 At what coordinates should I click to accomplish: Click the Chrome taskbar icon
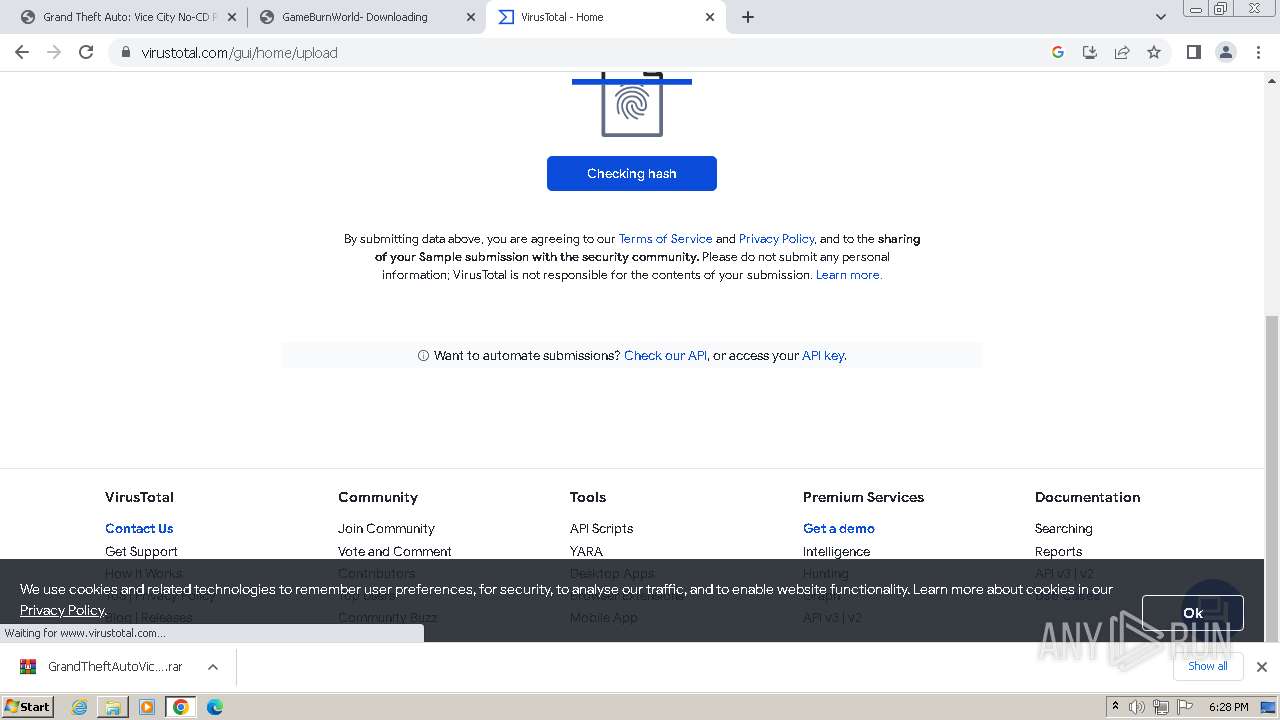(181, 707)
